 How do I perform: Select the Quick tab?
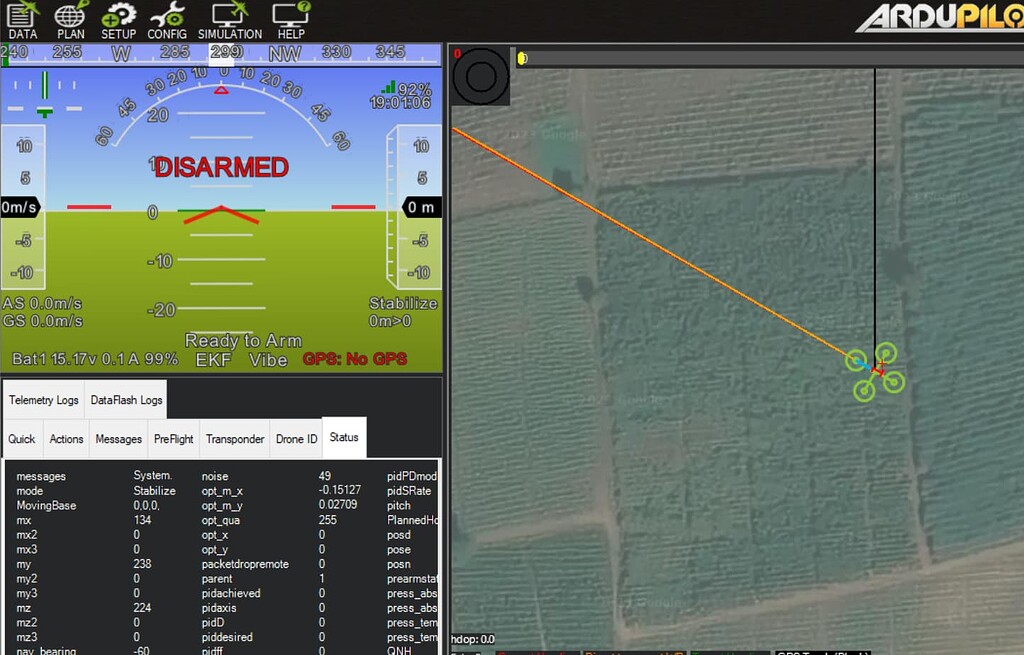point(21,438)
